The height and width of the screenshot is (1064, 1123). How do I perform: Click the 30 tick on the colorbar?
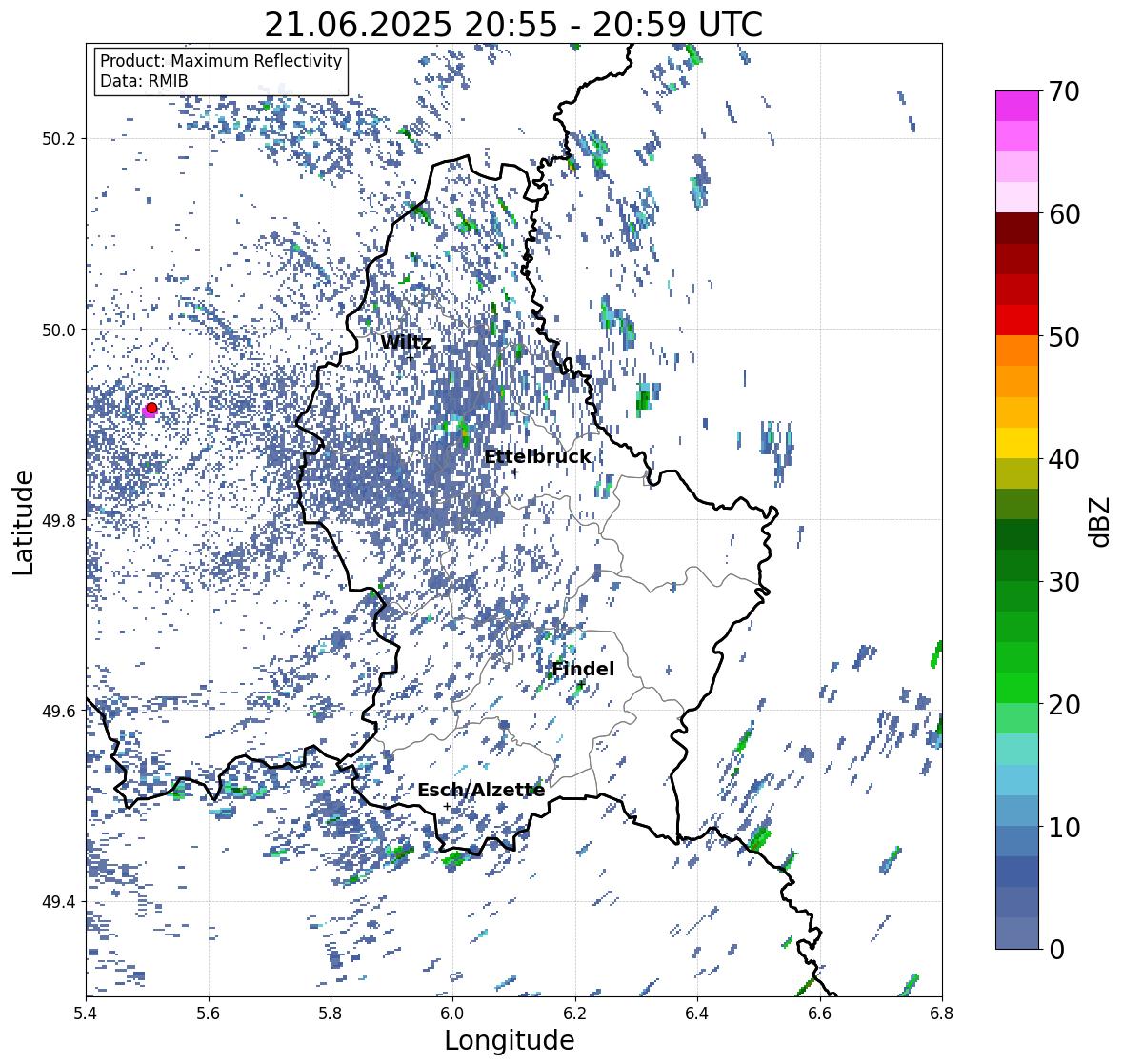(x=1063, y=581)
